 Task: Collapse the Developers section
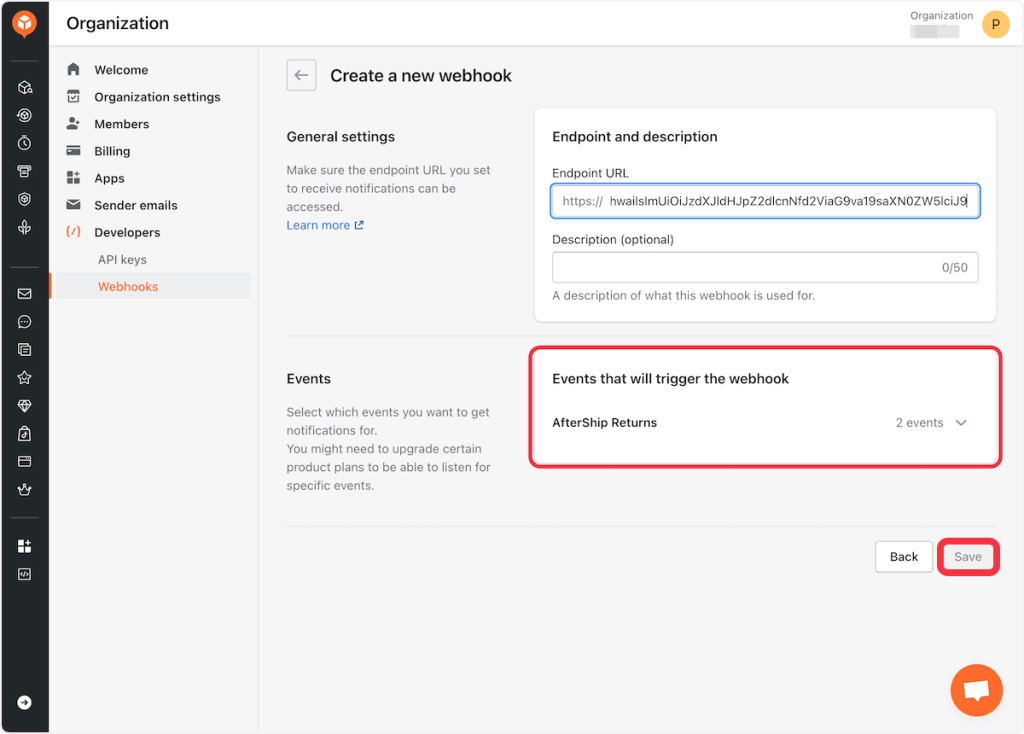click(x=127, y=232)
